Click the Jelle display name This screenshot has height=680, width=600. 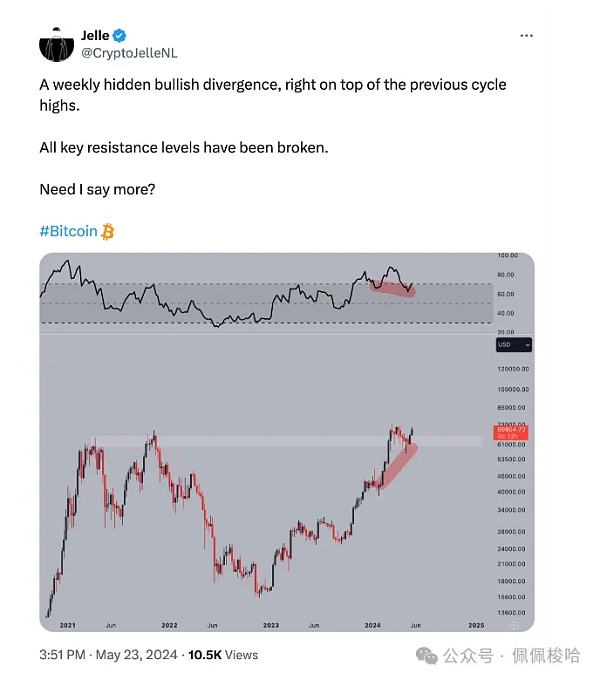coord(95,35)
